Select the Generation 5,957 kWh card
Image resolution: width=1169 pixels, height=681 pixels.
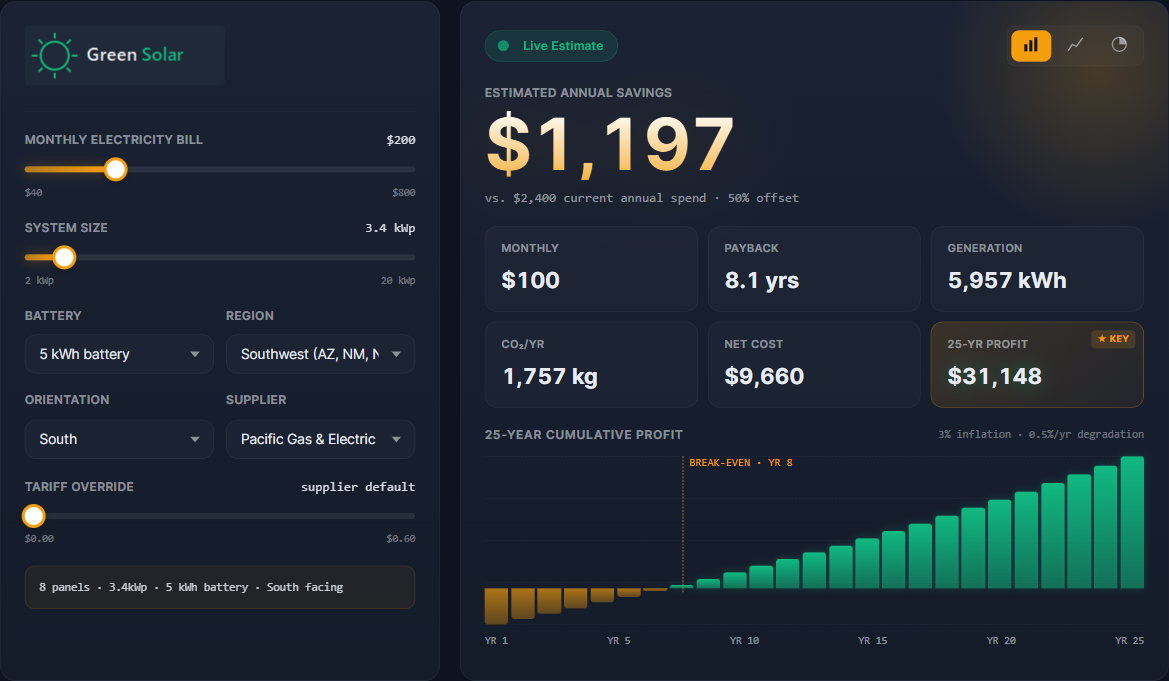click(1037, 269)
